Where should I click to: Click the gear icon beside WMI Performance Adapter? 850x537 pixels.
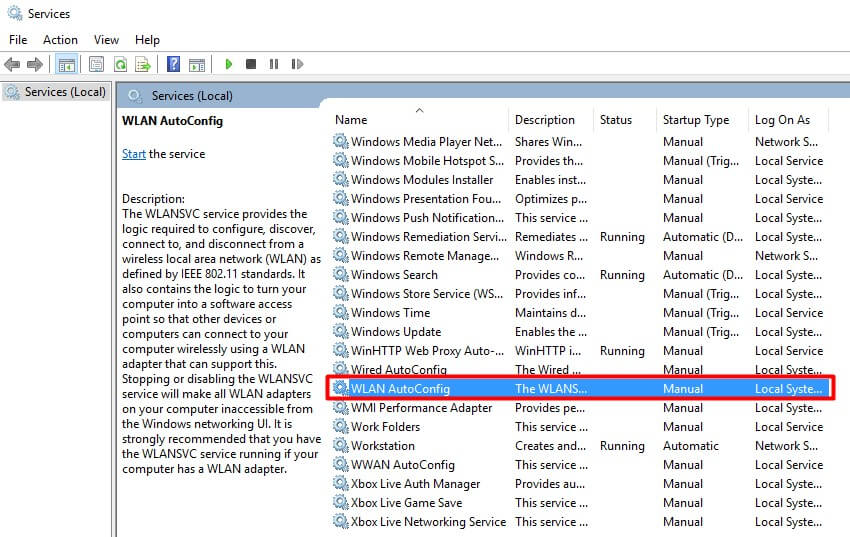340,407
